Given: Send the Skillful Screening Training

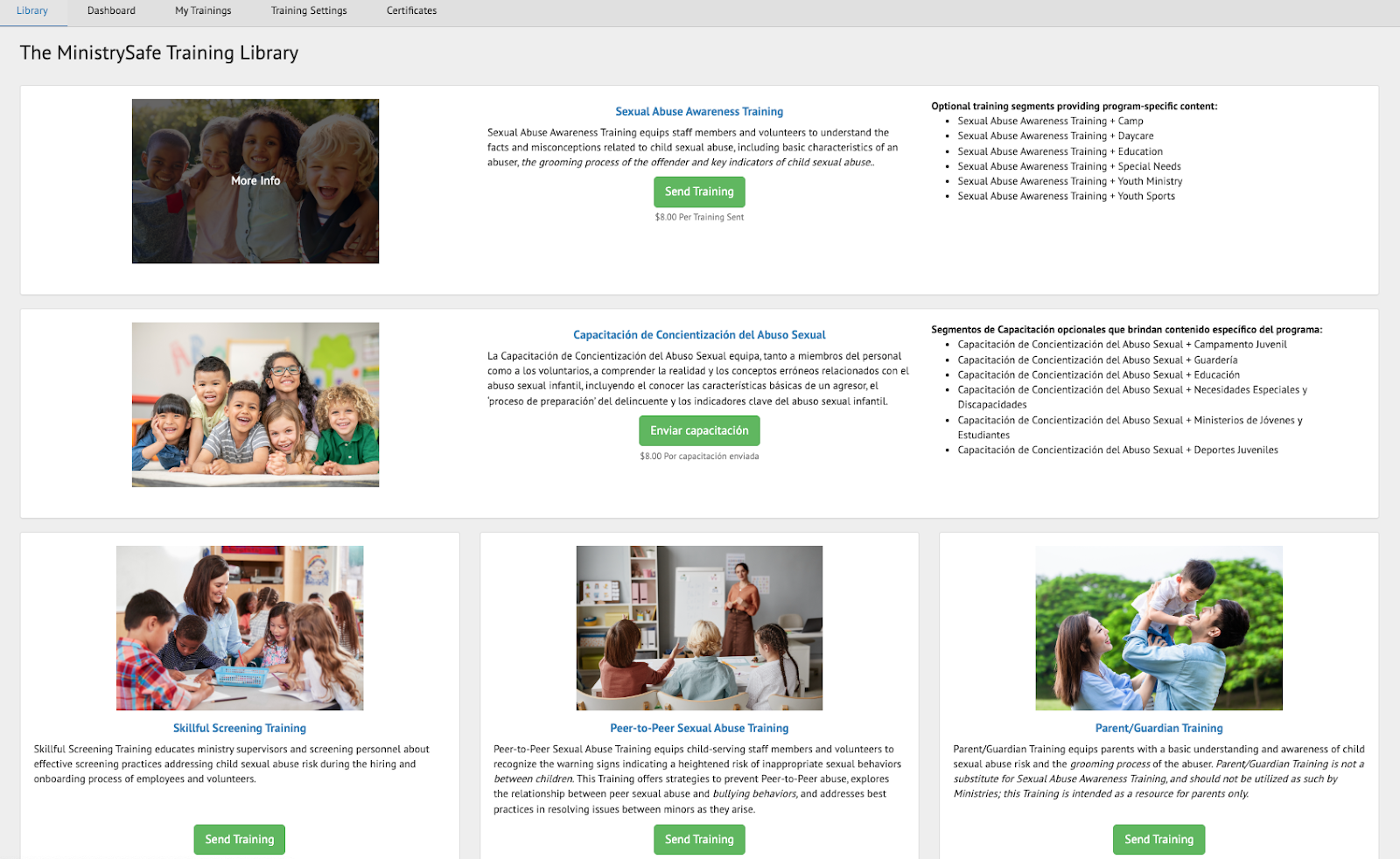Looking at the screenshot, I should click(240, 839).
